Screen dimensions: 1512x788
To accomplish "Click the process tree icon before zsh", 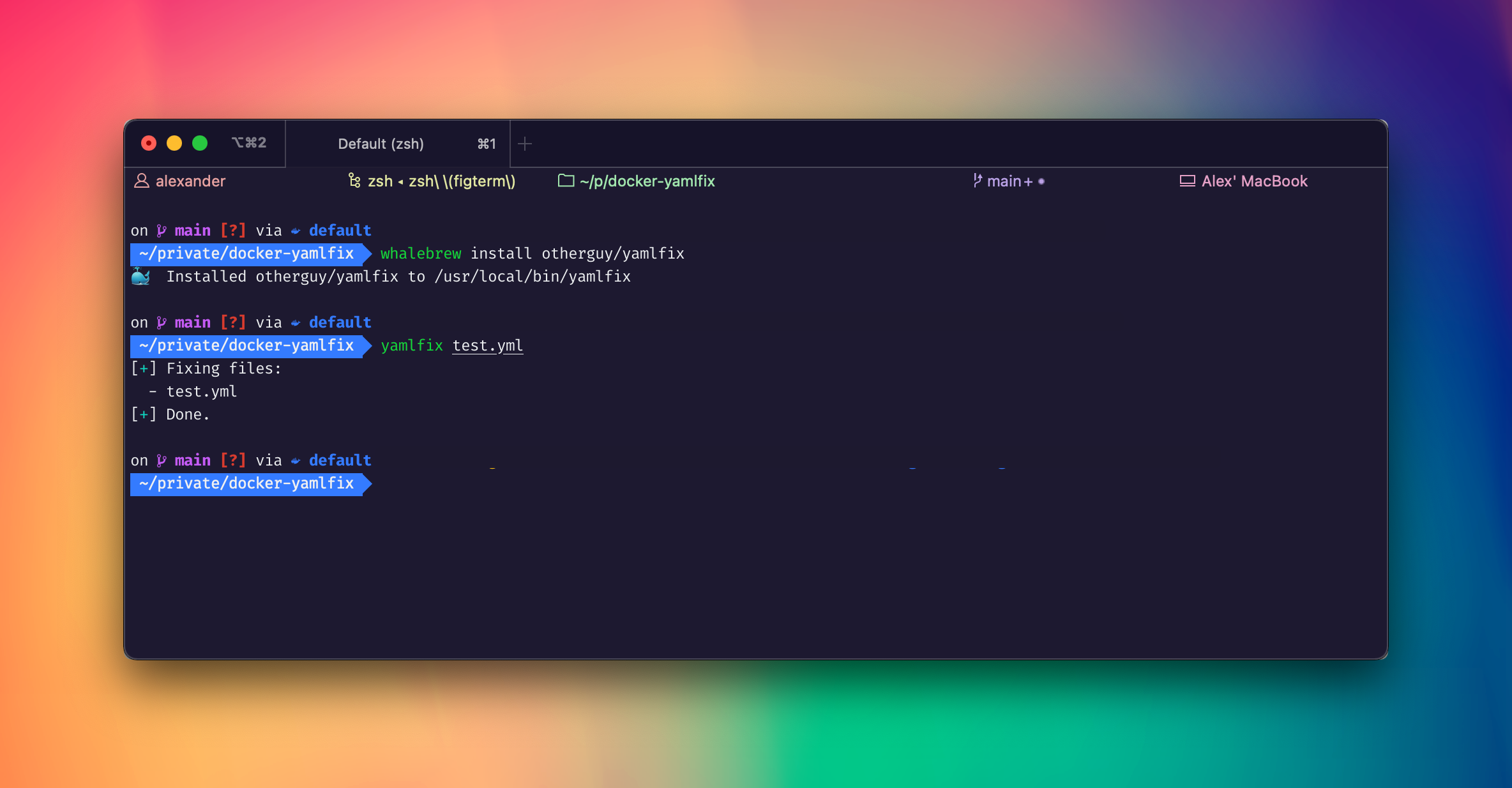I will click(x=354, y=181).
